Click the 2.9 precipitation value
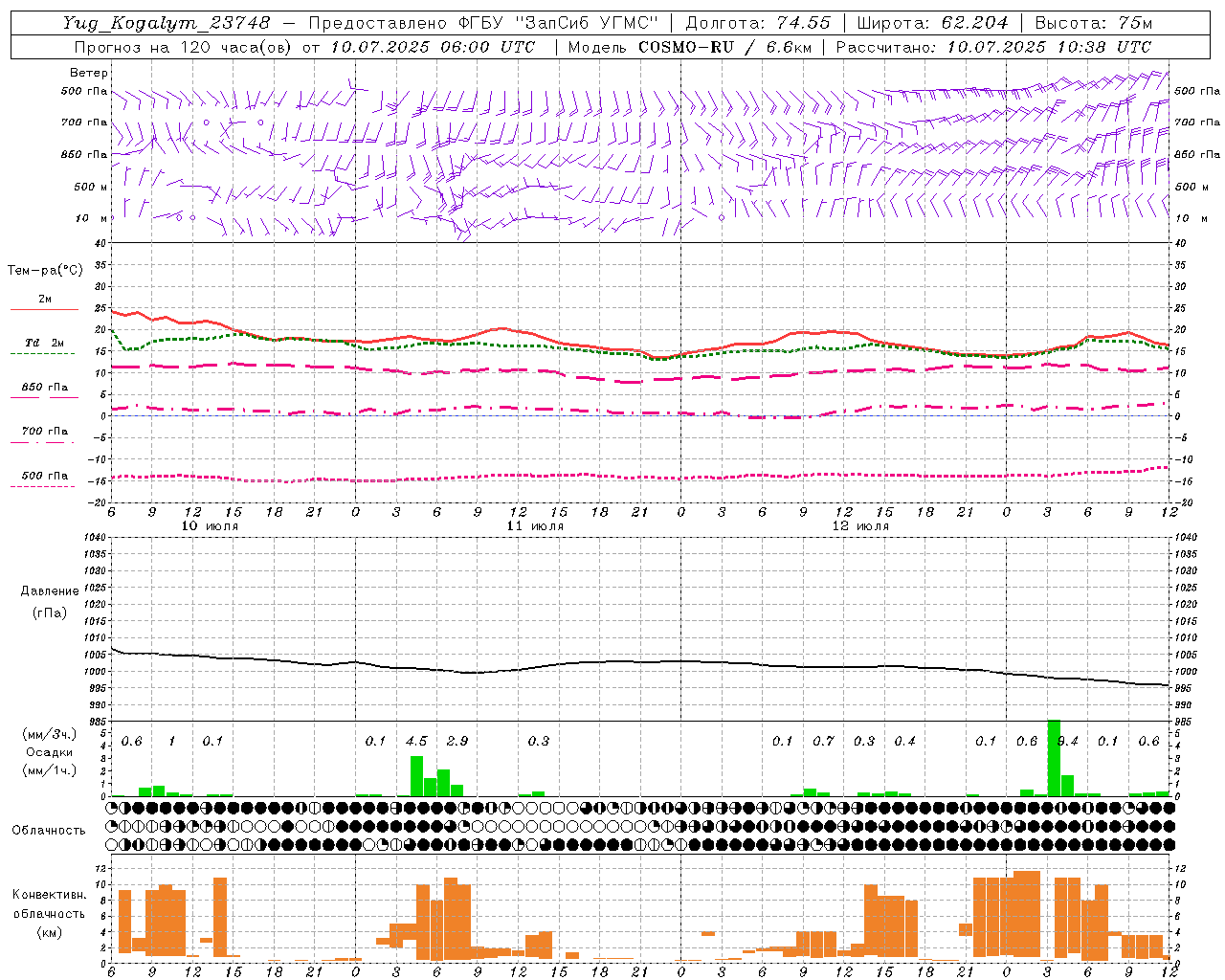1225x980 pixels. pyautogui.click(x=457, y=742)
